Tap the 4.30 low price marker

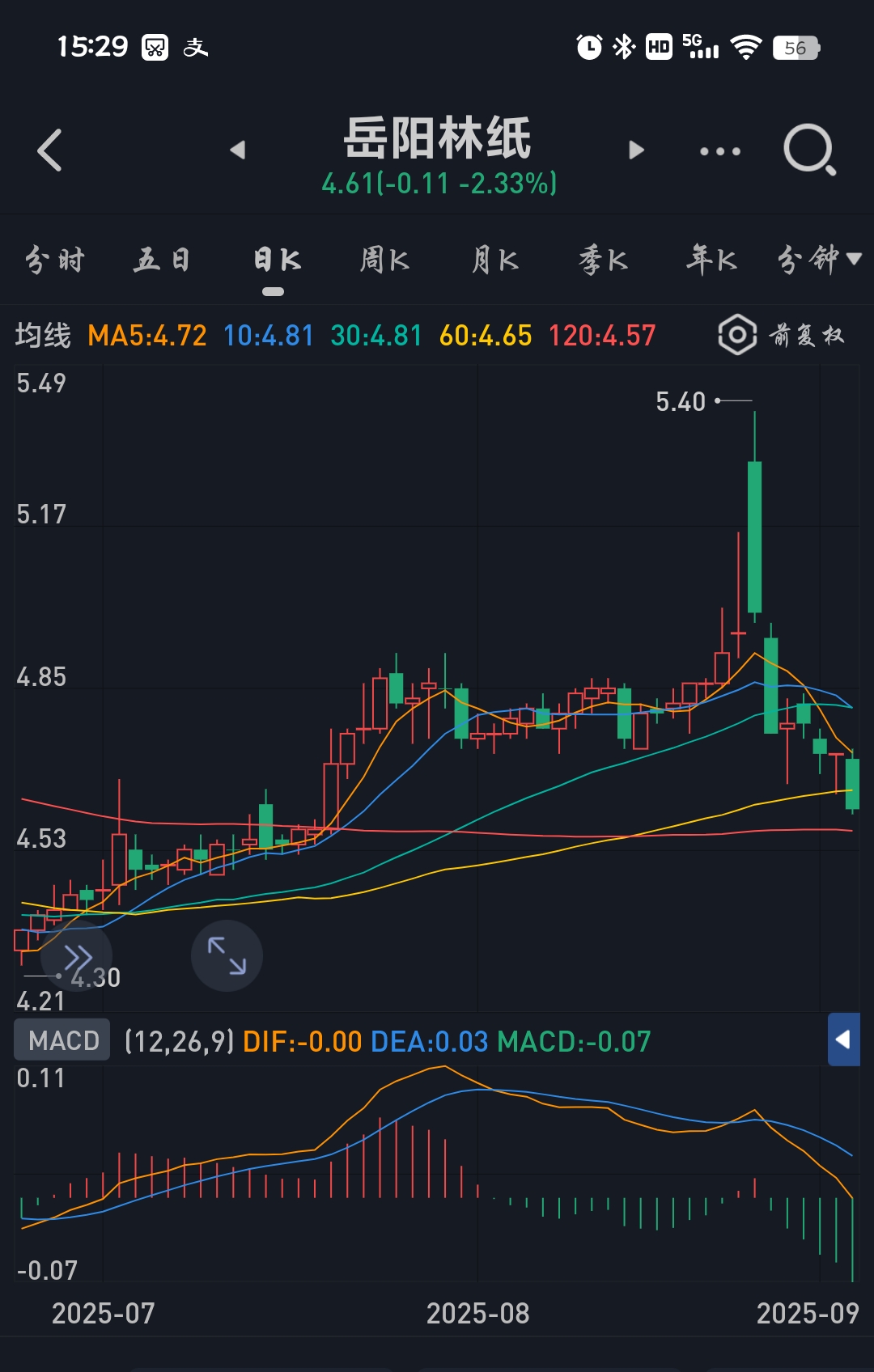click(95, 977)
